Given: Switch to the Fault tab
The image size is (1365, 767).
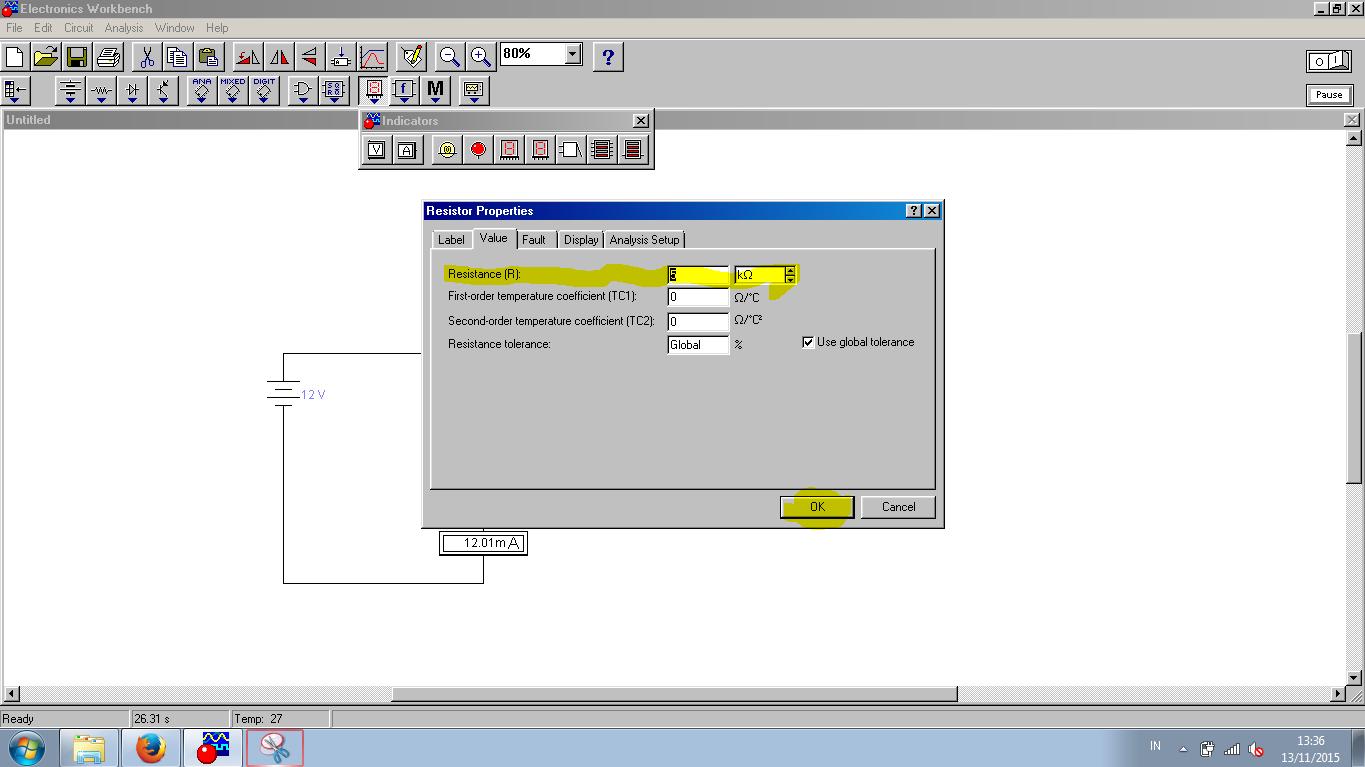Looking at the screenshot, I should pyautogui.click(x=534, y=240).
